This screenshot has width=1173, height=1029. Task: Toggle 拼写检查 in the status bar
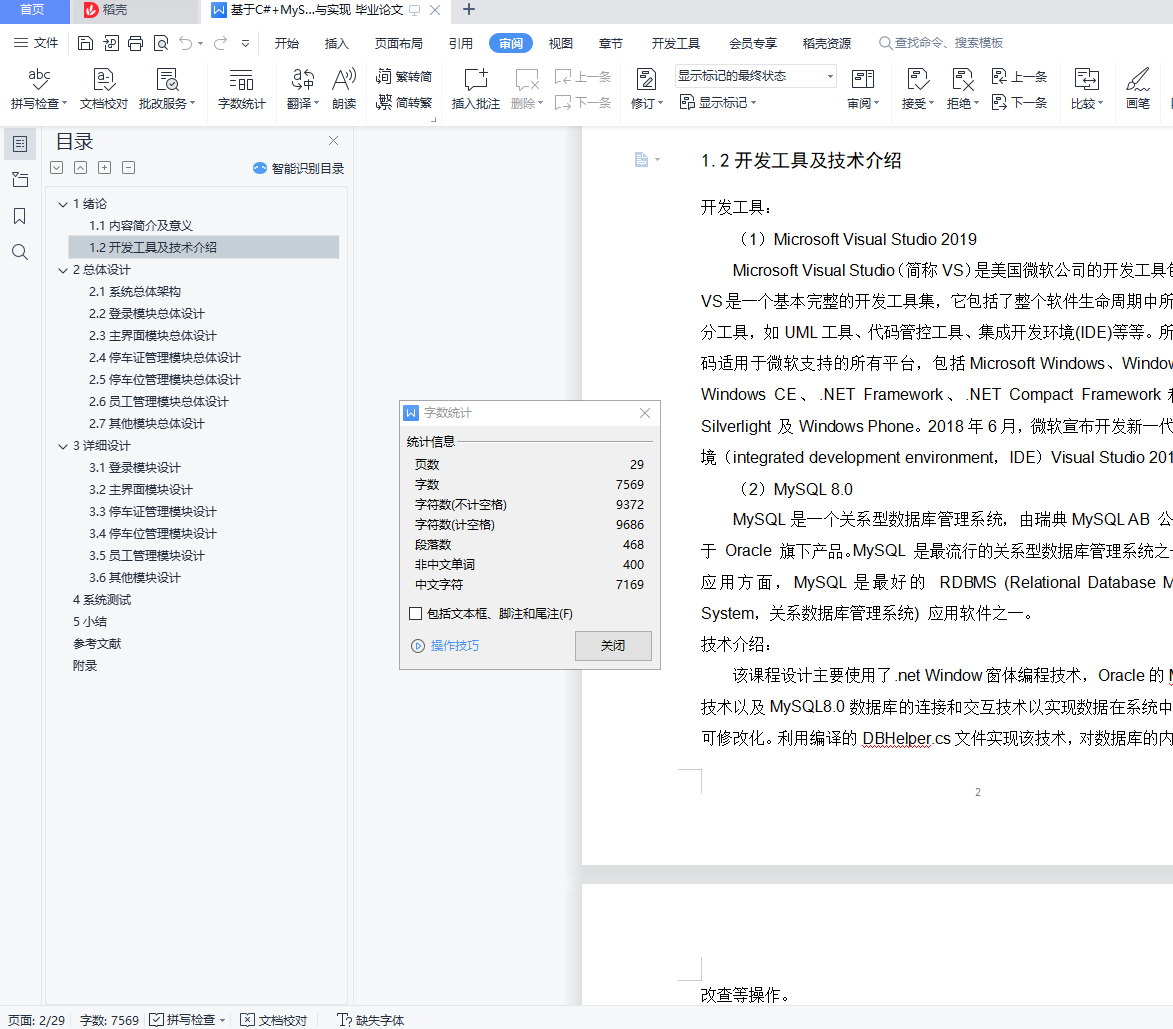187,1020
